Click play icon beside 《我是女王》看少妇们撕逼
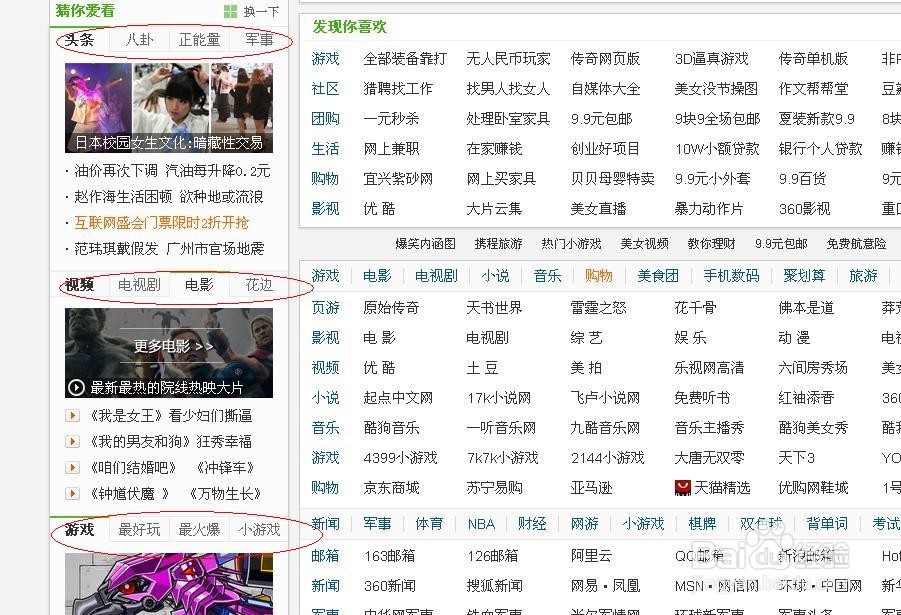The height and width of the screenshot is (615, 901). point(72,416)
